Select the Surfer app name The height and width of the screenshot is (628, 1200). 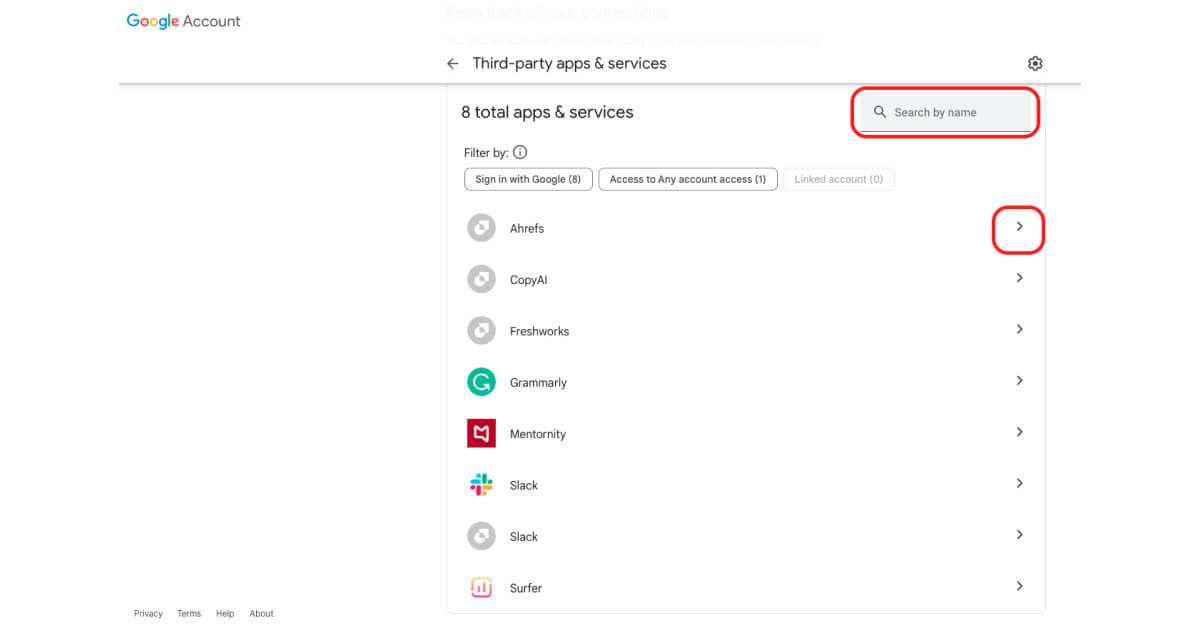pyautogui.click(x=526, y=588)
